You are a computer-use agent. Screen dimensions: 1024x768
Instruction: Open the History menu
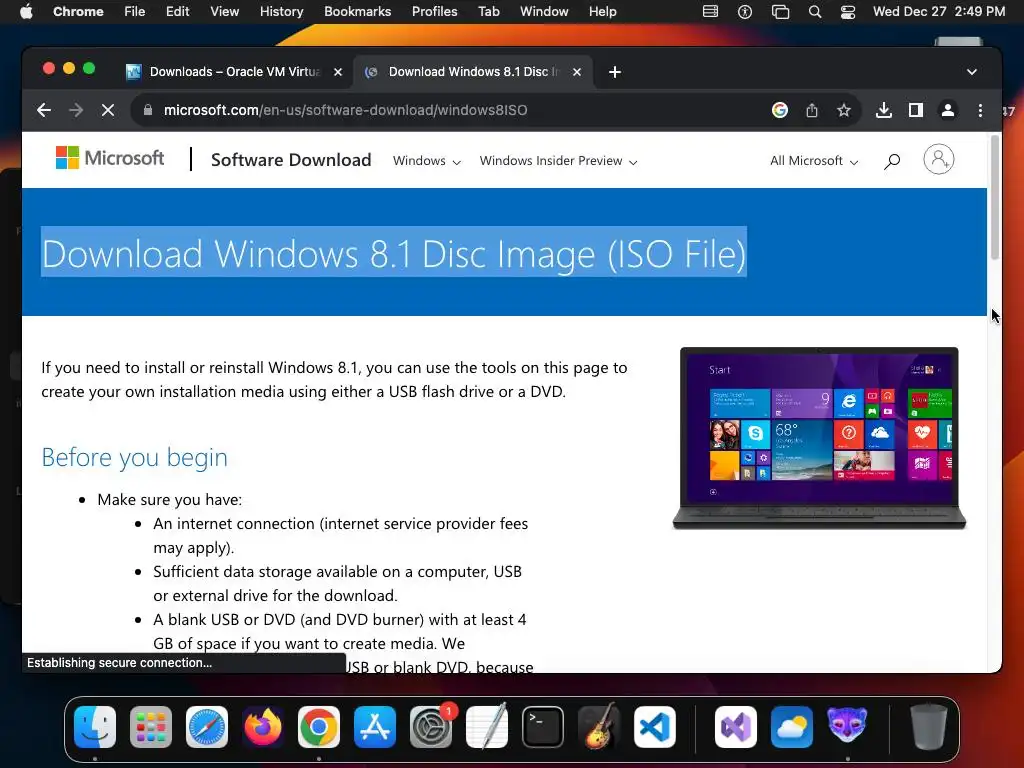(281, 11)
